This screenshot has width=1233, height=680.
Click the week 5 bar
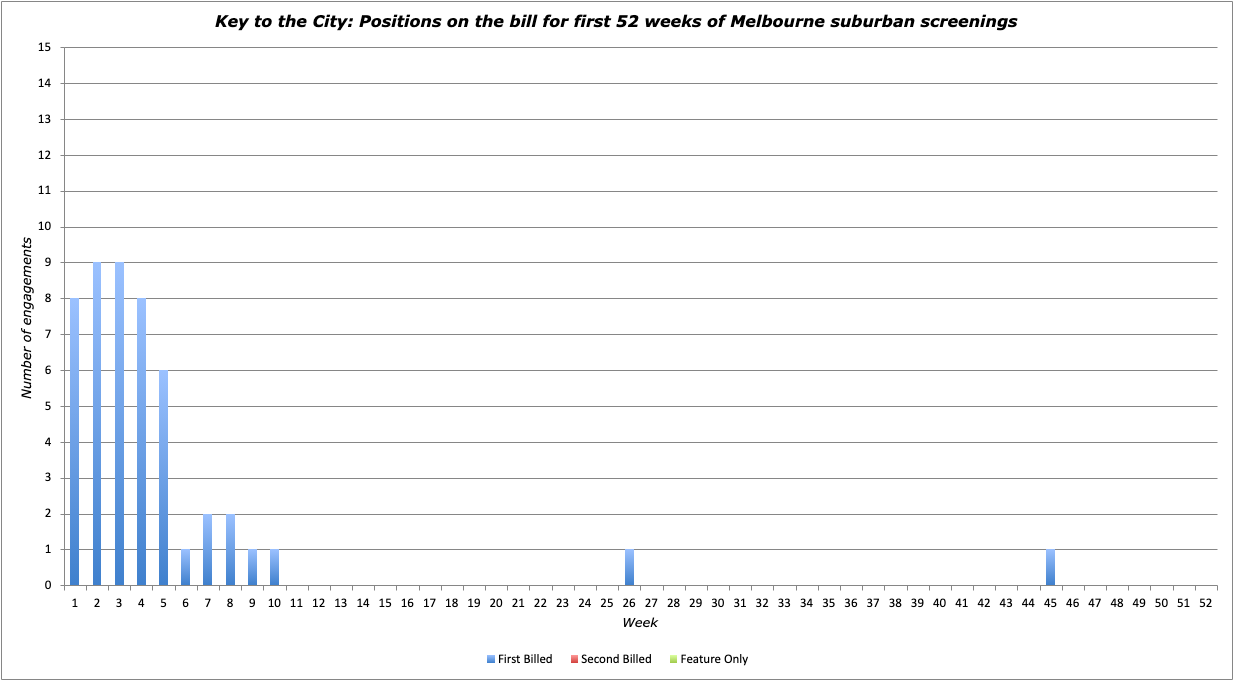[163, 478]
